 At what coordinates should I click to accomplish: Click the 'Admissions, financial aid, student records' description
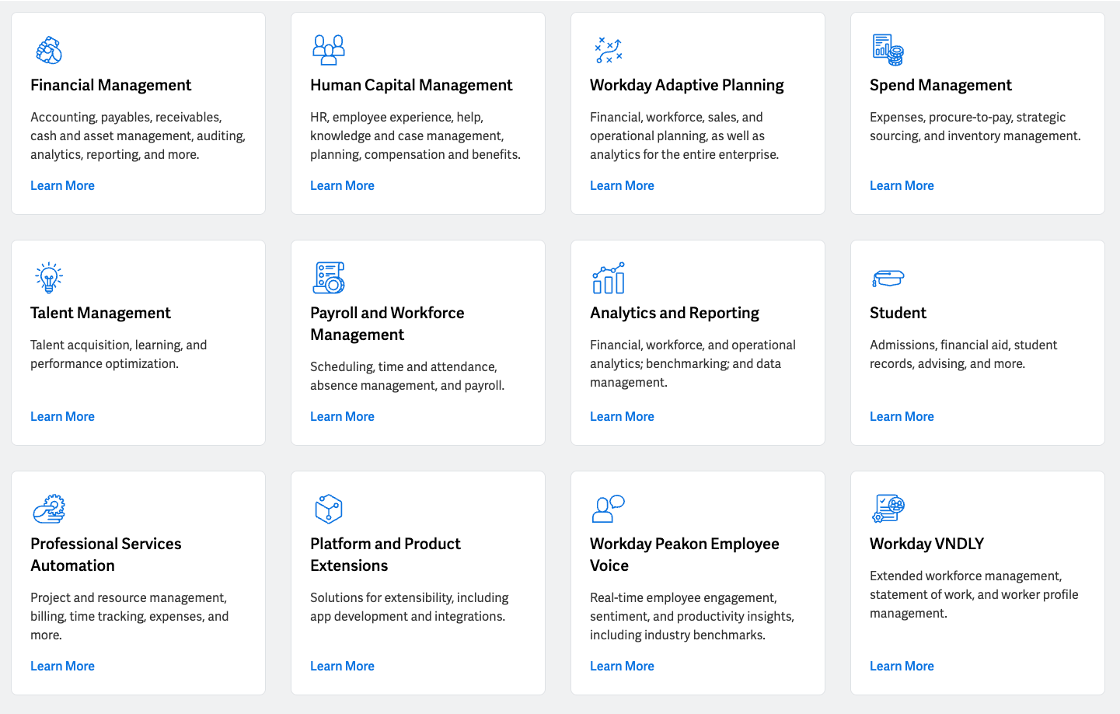[963, 354]
